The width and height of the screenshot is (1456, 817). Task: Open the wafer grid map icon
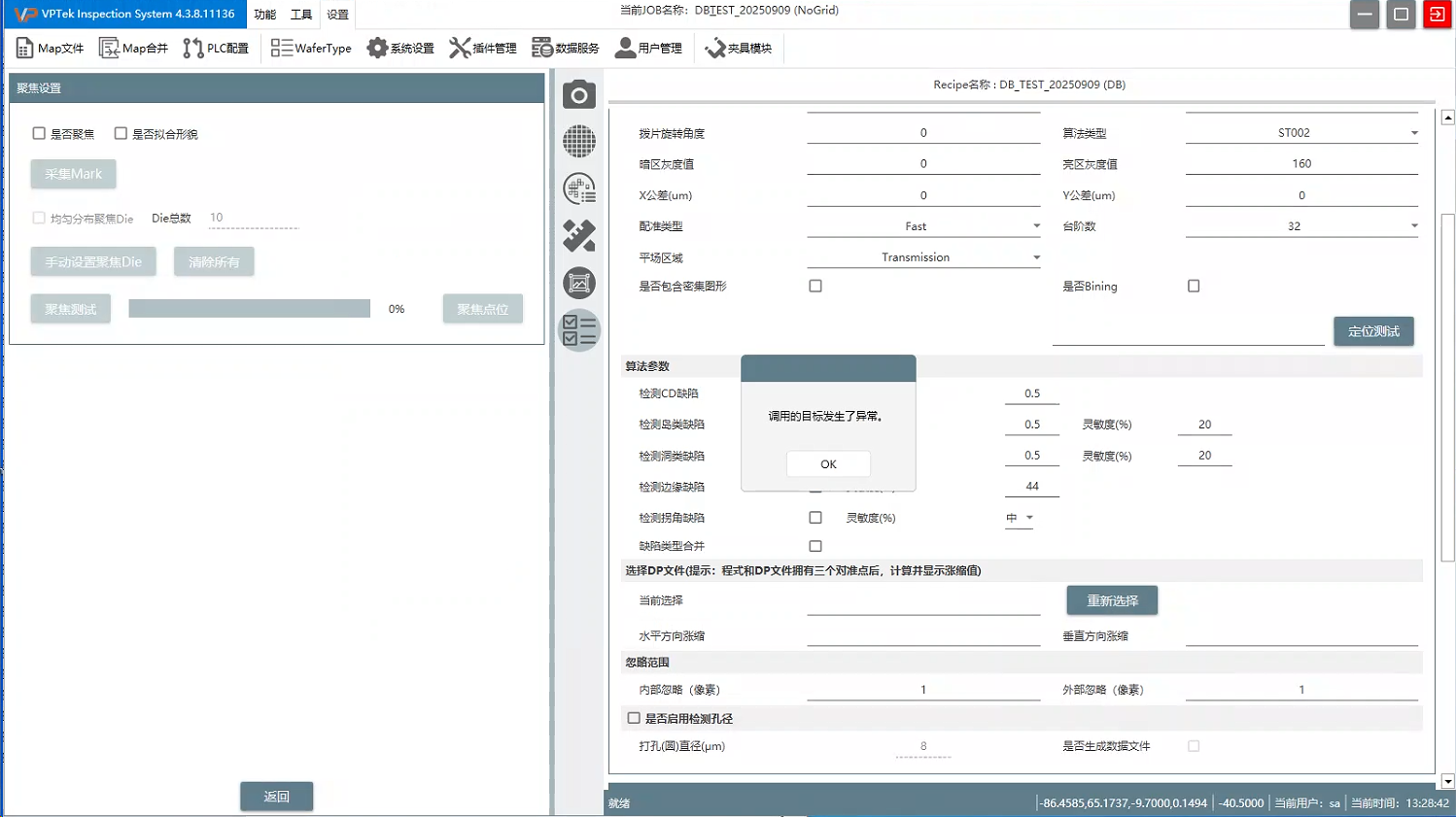pyautogui.click(x=579, y=142)
